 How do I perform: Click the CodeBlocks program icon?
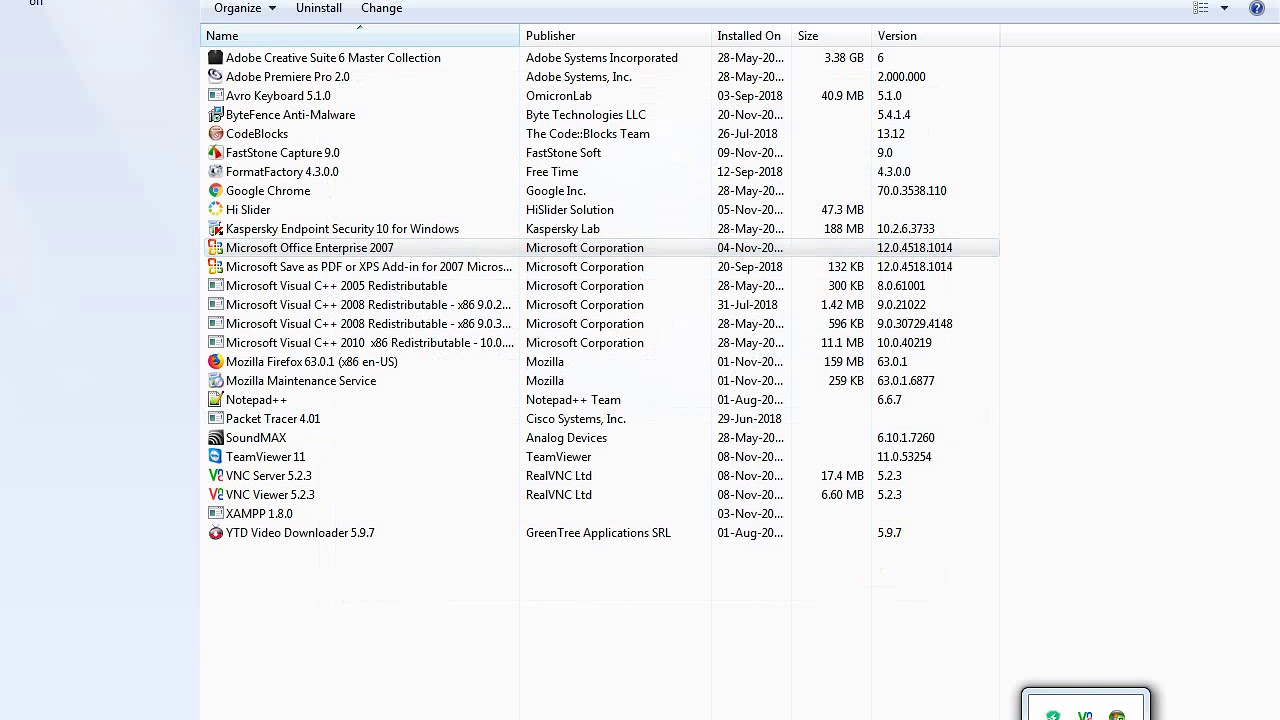(215, 134)
